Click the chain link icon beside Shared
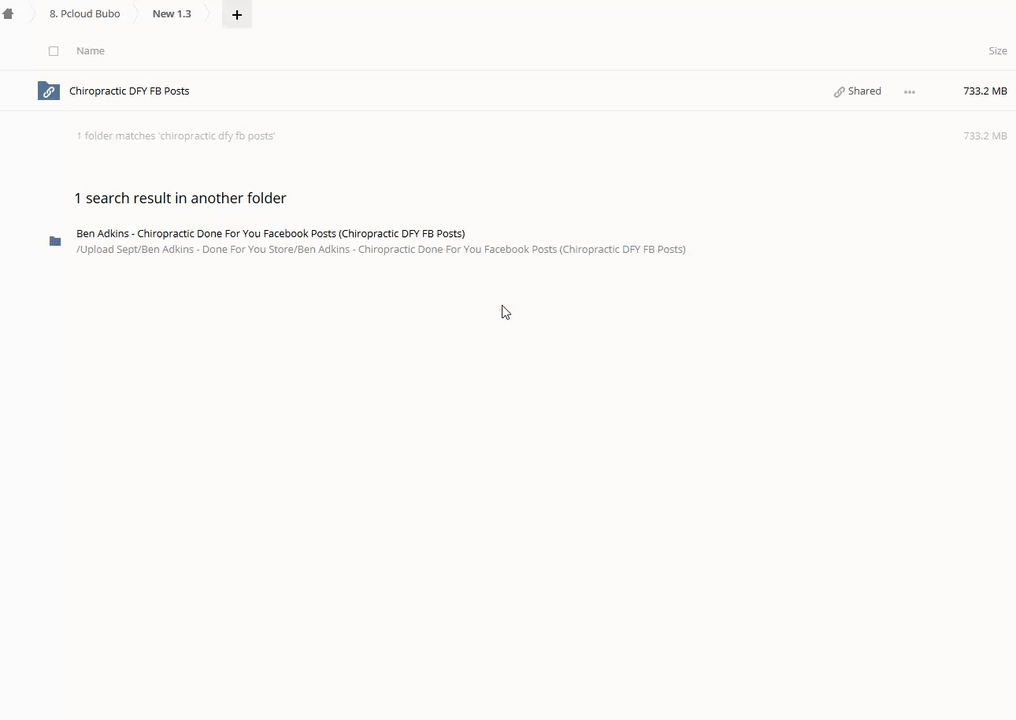The width and height of the screenshot is (1016, 720). [839, 92]
